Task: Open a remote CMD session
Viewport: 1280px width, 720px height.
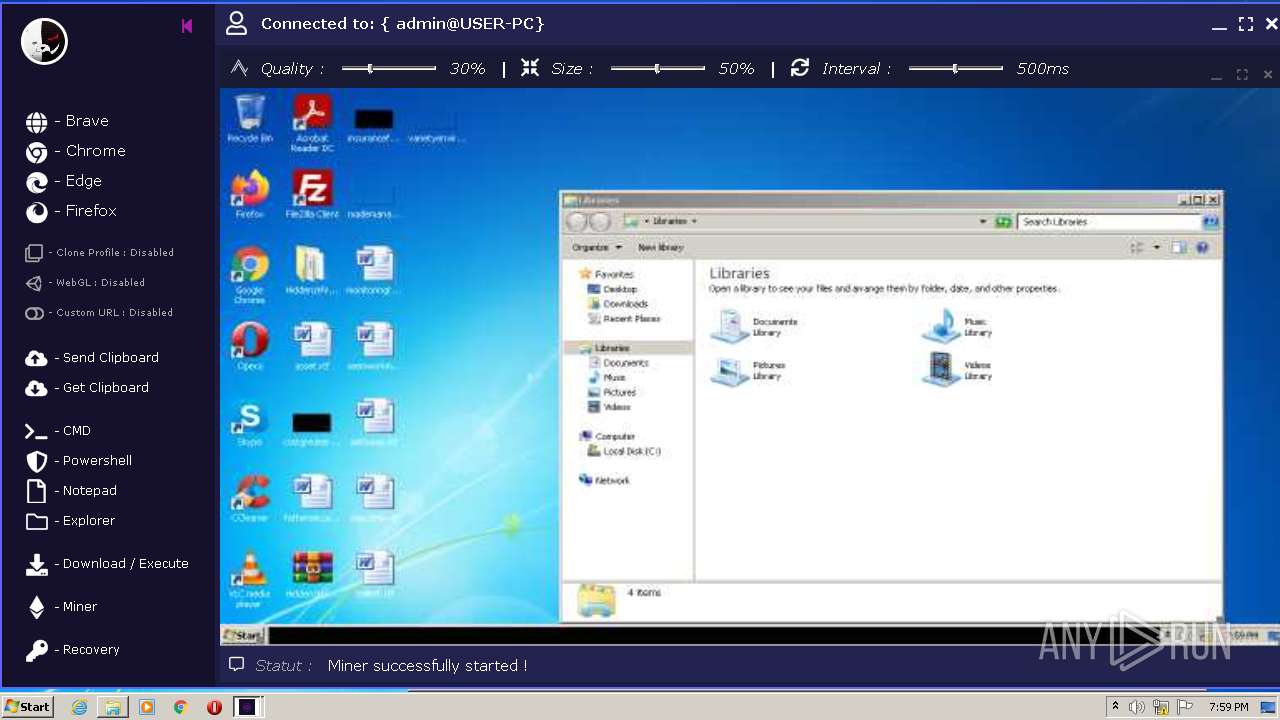Action: 58,431
